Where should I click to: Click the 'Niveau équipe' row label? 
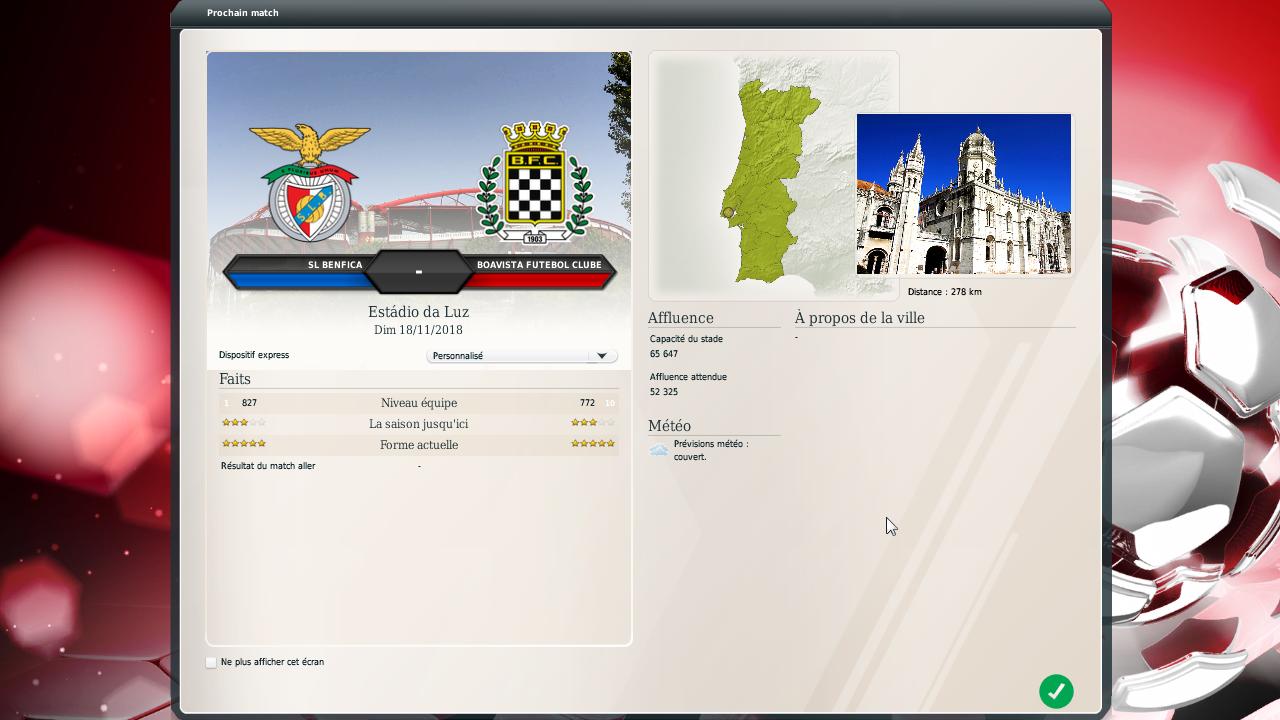click(x=419, y=403)
